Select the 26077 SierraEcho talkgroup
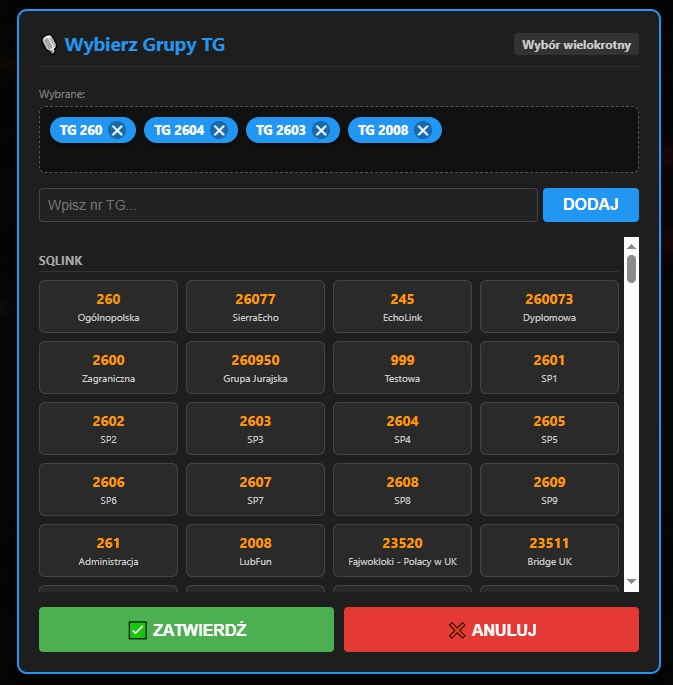The height and width of the screenshot is (685, 673). tap(255, 307)
